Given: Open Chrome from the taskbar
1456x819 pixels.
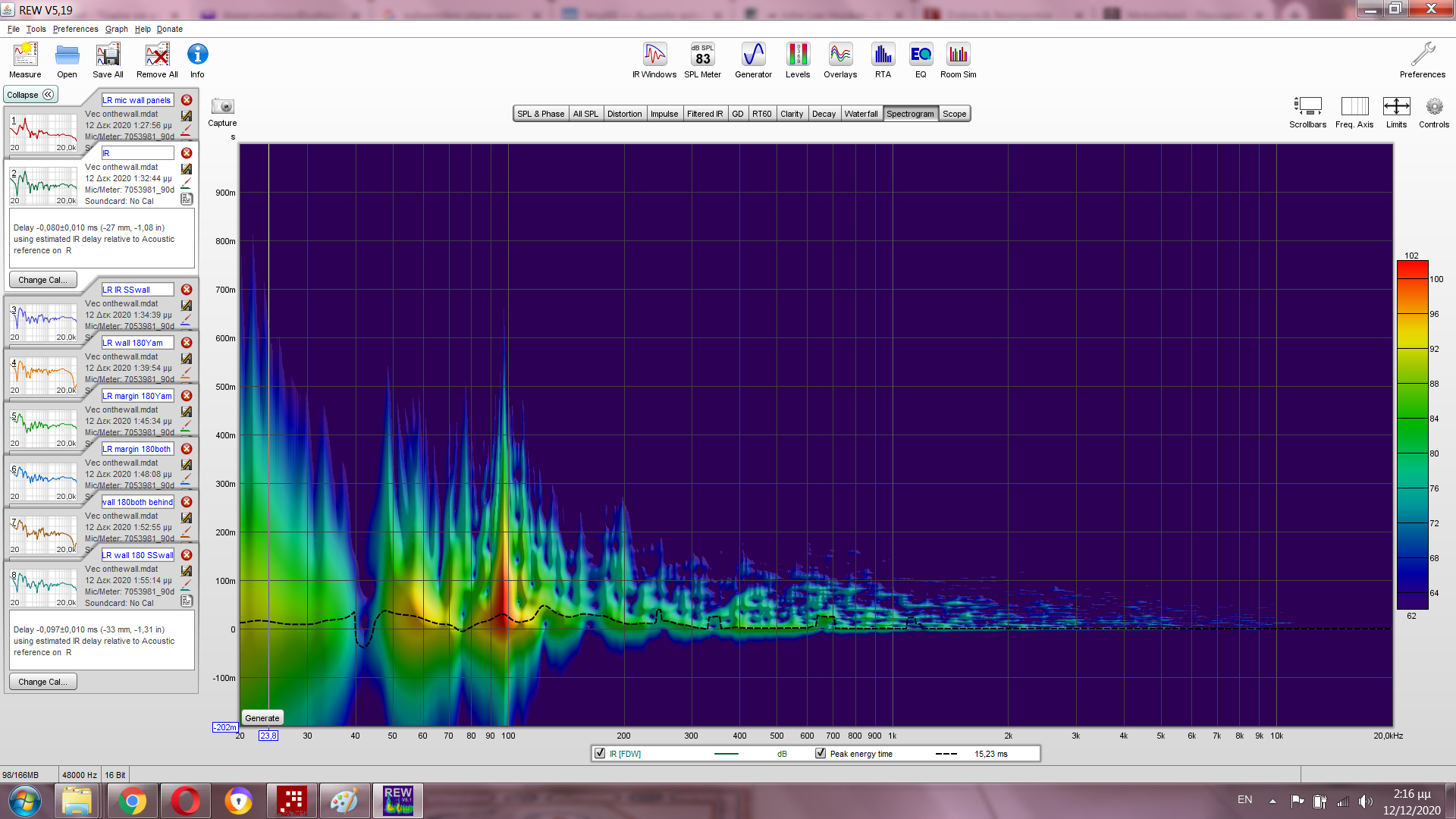Looking at the screenshot, I should pyautogui.click(x=132, y=801).
